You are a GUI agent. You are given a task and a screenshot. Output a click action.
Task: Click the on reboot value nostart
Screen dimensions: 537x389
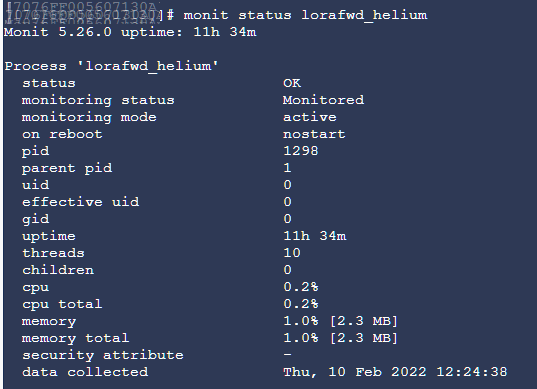[x=314, y=134]
